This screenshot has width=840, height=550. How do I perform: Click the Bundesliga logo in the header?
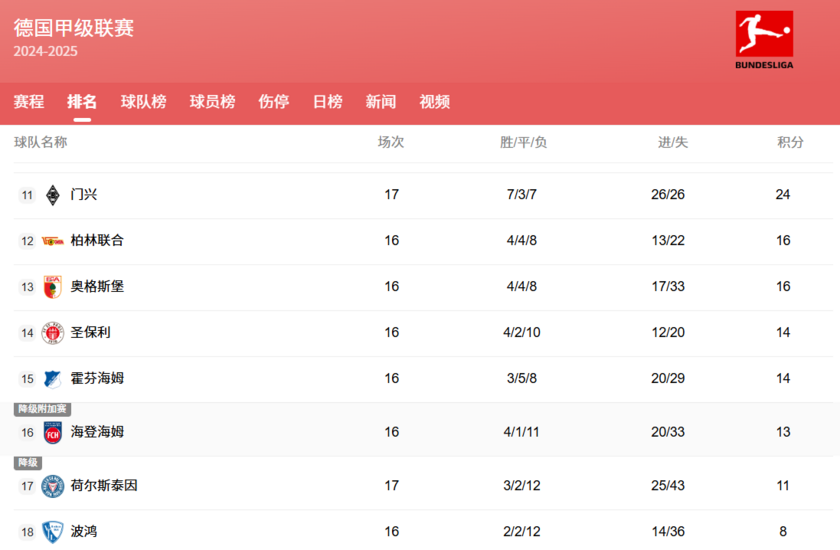[764, 40]
